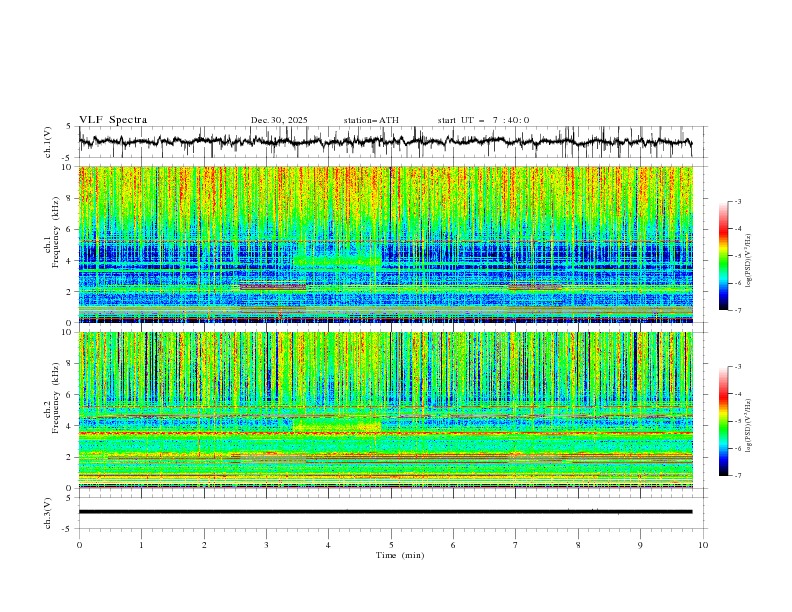Viewport: 792px width, 612px height.
Task: Click the "ch.1(V)" waveform axis label
Action: (47, 142)
